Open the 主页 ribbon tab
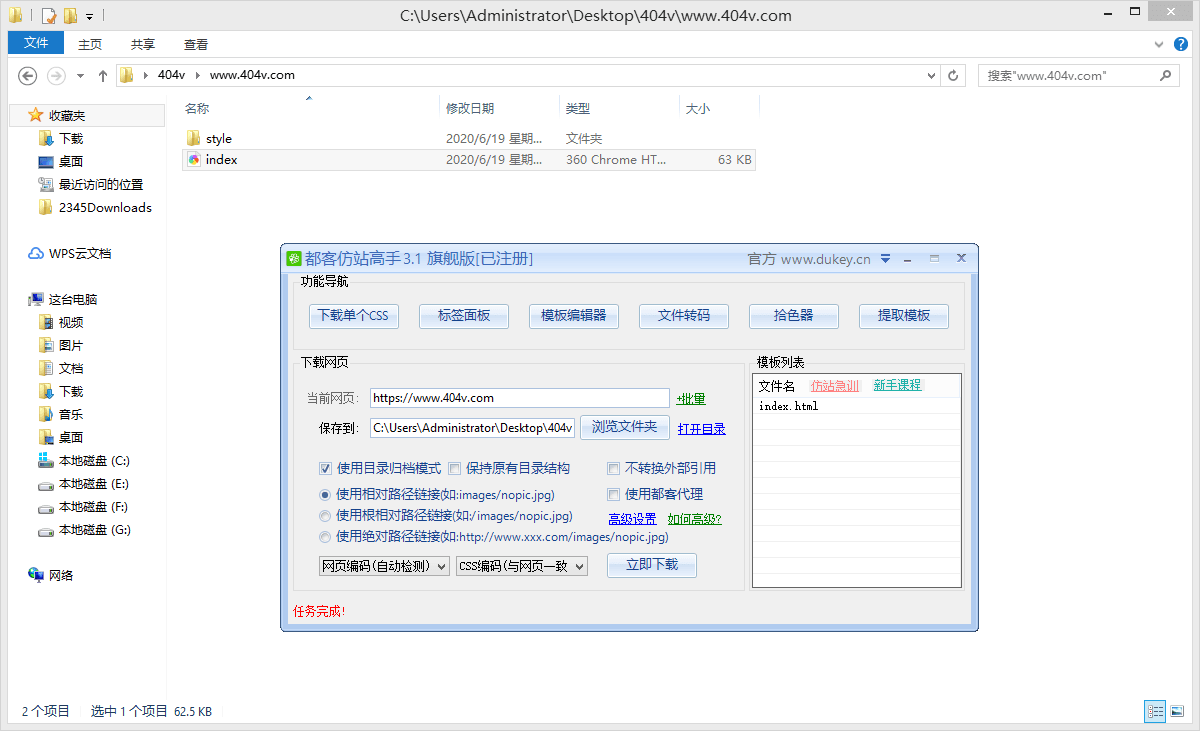 [x=89, y=43]
